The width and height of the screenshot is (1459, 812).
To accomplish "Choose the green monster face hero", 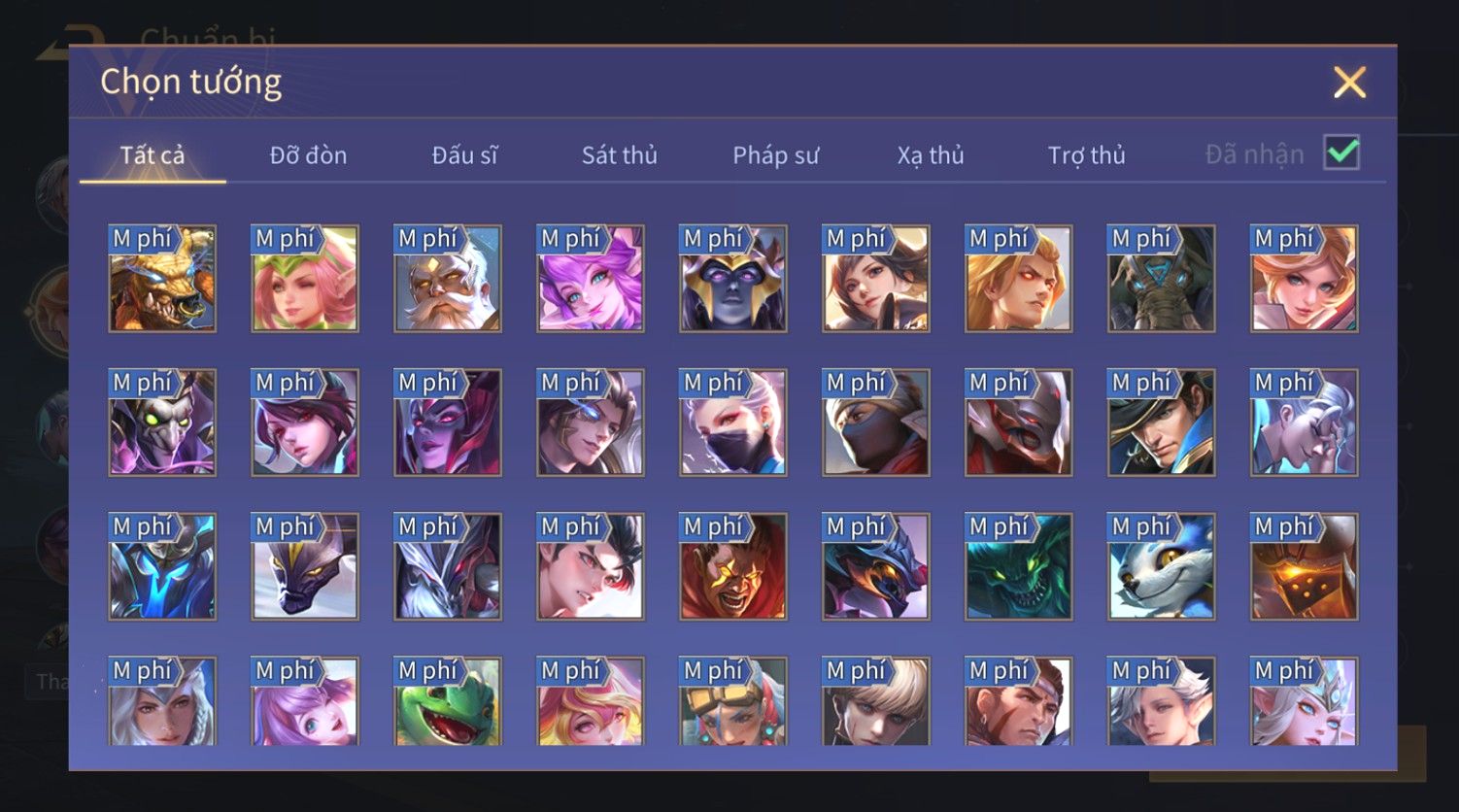I will (1019, 567).
